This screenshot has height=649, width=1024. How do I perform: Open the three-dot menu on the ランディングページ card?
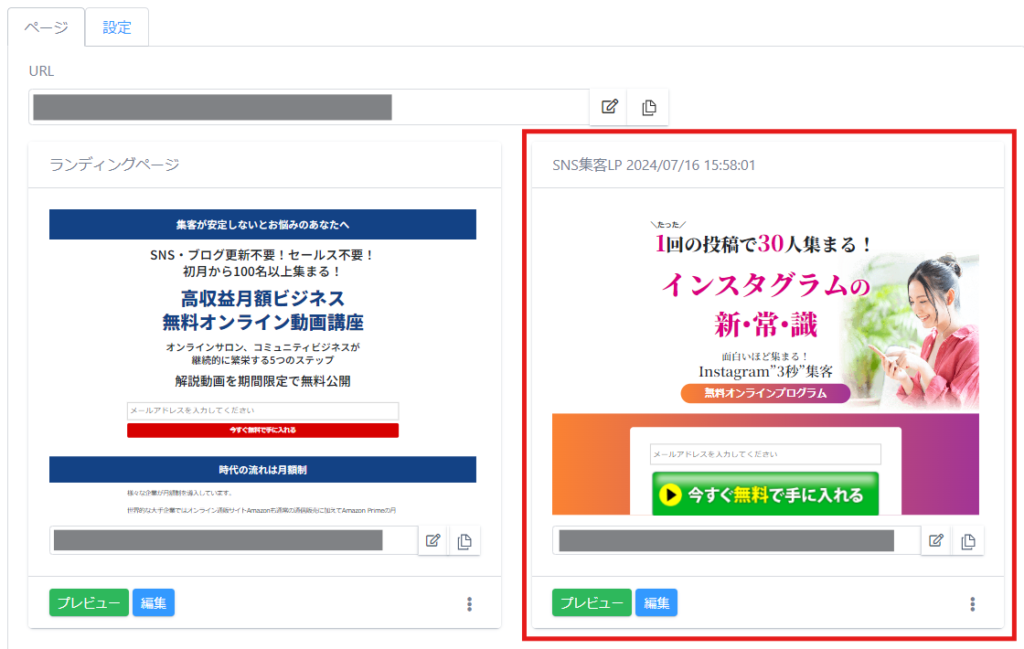[x=468, y=602]
